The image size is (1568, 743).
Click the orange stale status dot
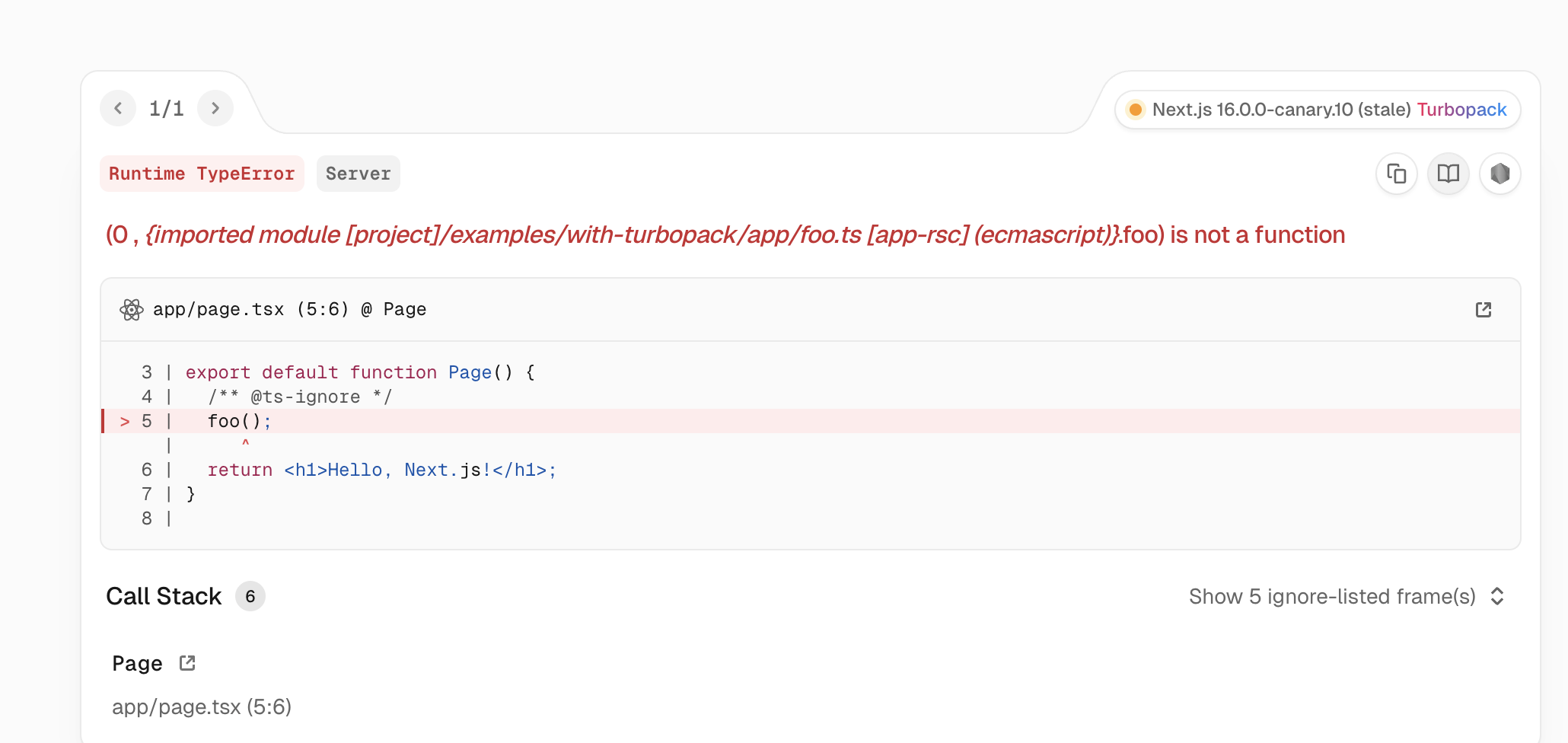[1135, 110]
